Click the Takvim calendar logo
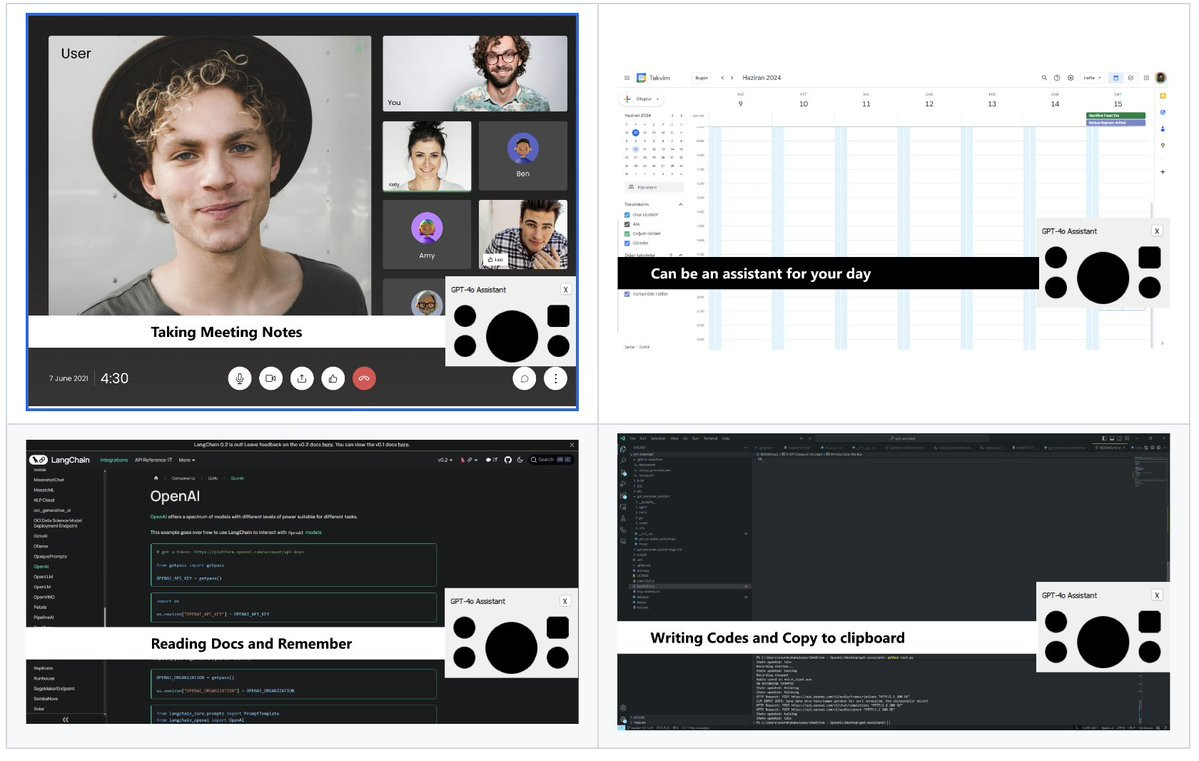The image size is (1199, 761). (641, 78)
